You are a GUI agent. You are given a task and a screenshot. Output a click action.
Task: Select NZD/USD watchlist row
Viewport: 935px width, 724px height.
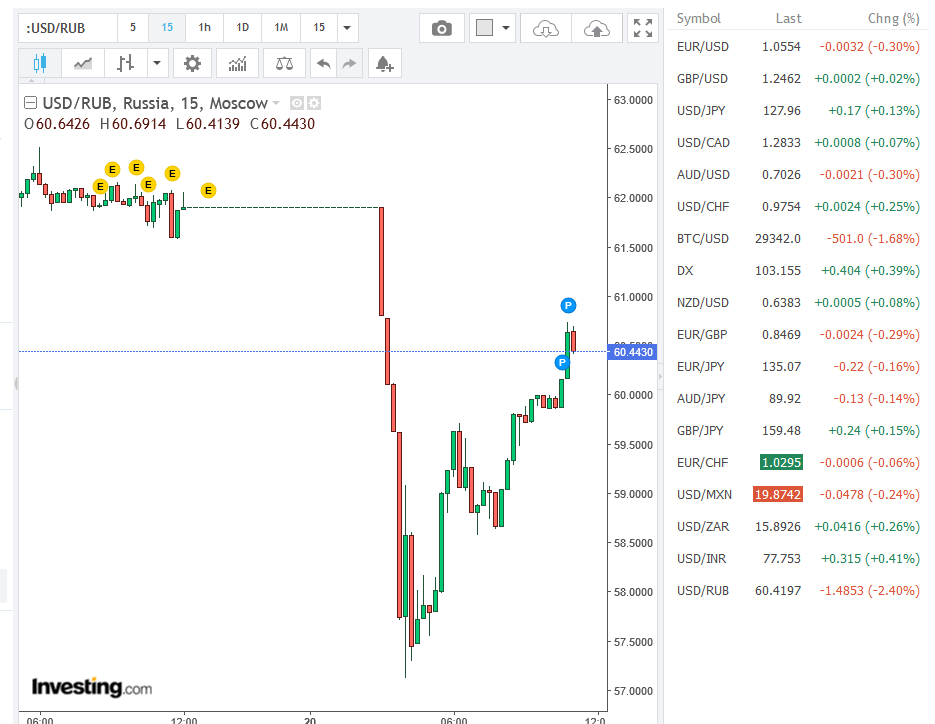tap(798, 302)
